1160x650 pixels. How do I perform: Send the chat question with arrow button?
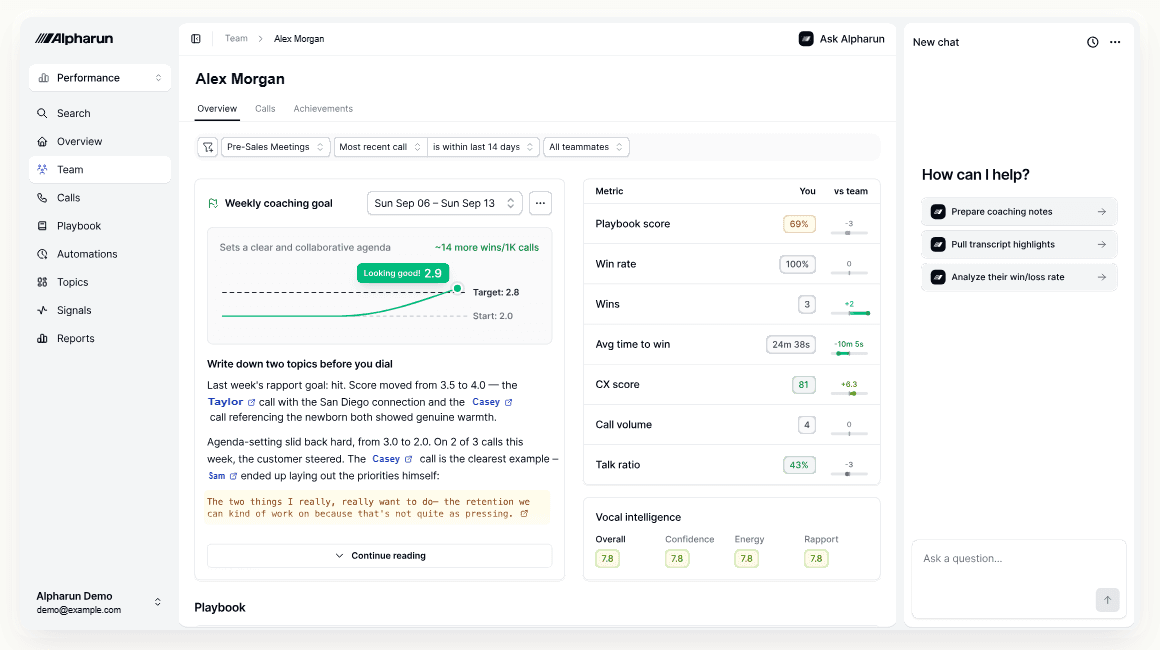pos(1107,600)
